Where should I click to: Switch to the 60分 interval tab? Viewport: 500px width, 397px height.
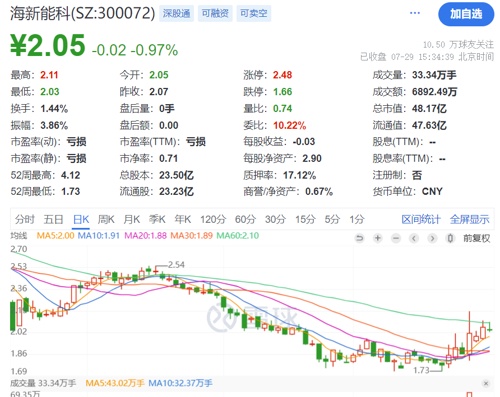[245, 219]
